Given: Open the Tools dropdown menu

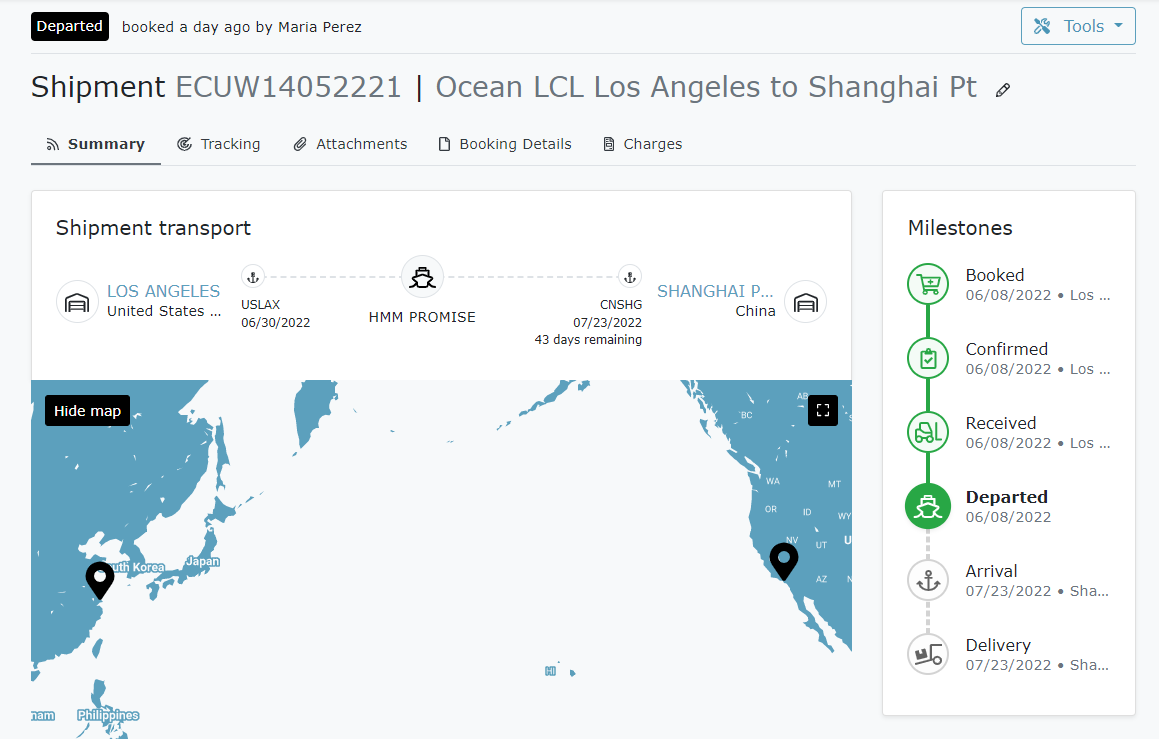Looking at the screenshot, I should click(1077, 26).
